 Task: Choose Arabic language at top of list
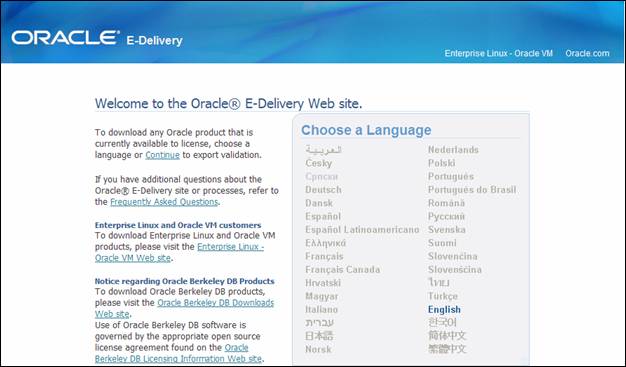[323, 150]
